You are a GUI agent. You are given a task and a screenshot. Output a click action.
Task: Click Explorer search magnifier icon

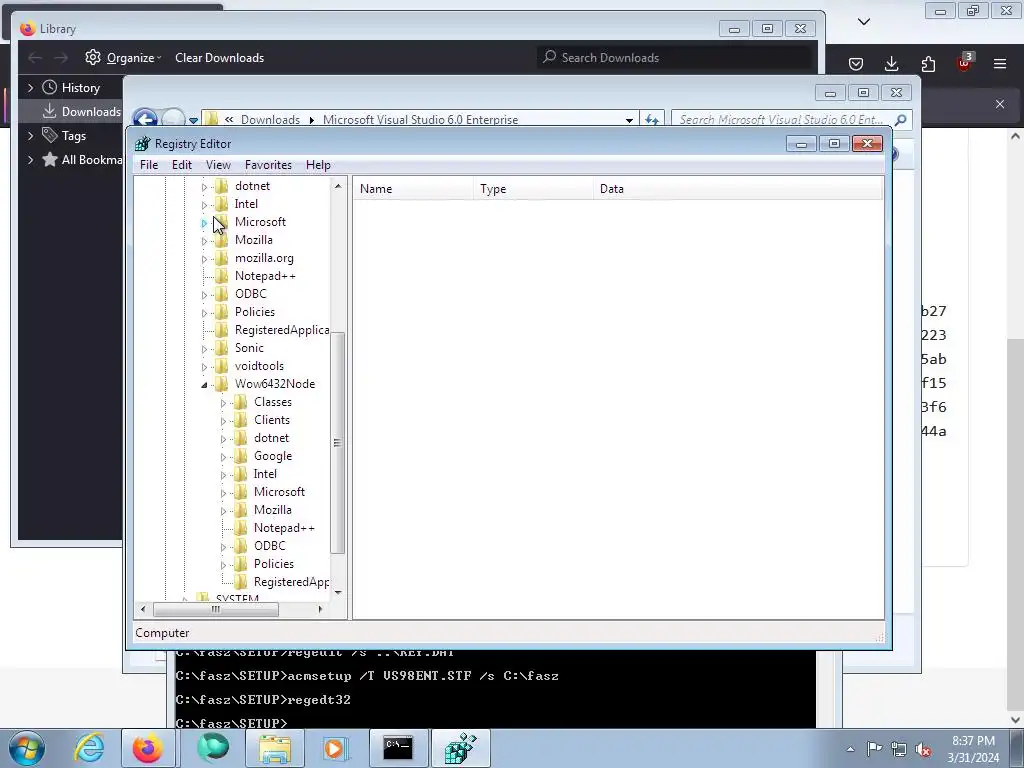901,120
